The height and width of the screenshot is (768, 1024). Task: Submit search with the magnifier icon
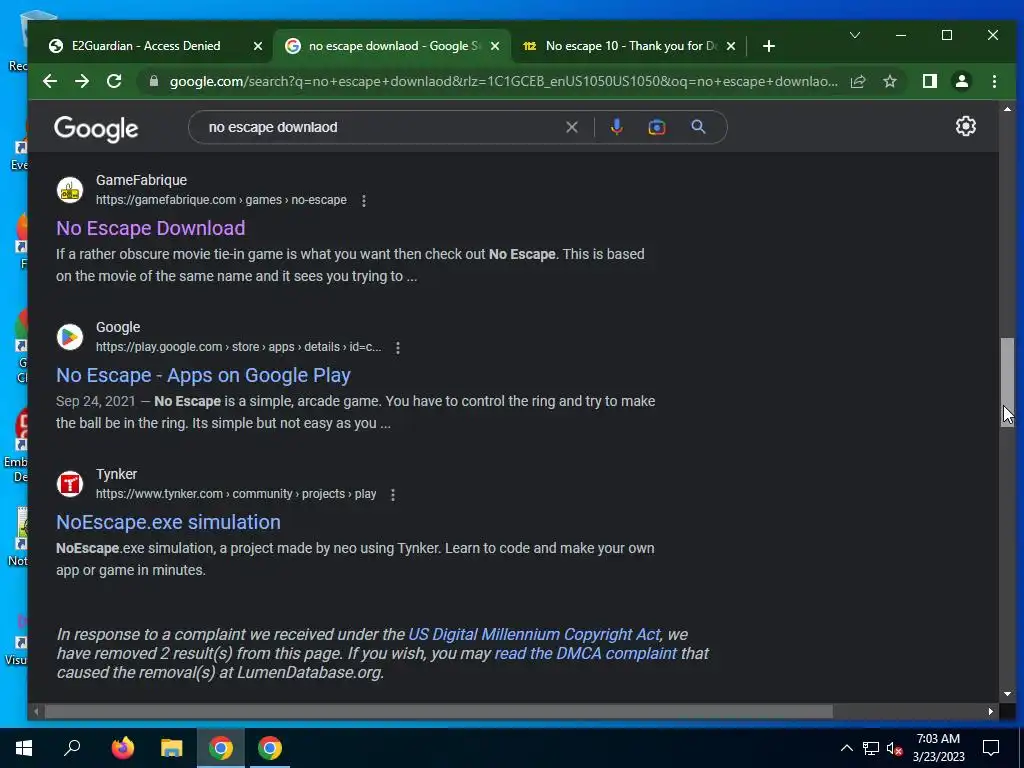click(698, 127)
